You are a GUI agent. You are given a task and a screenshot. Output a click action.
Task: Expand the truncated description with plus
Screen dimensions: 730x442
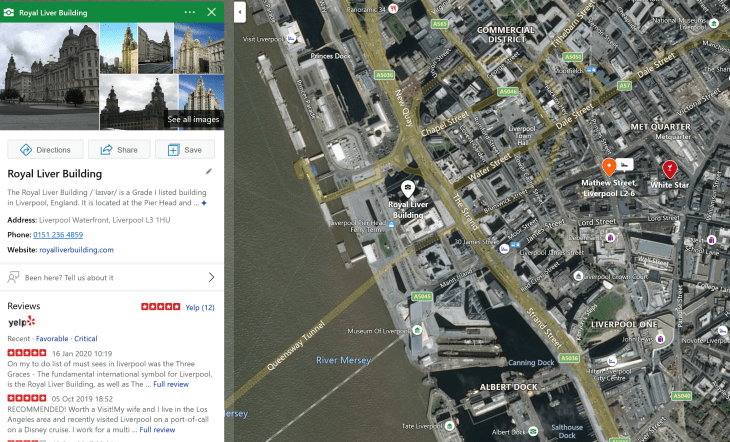204,203
